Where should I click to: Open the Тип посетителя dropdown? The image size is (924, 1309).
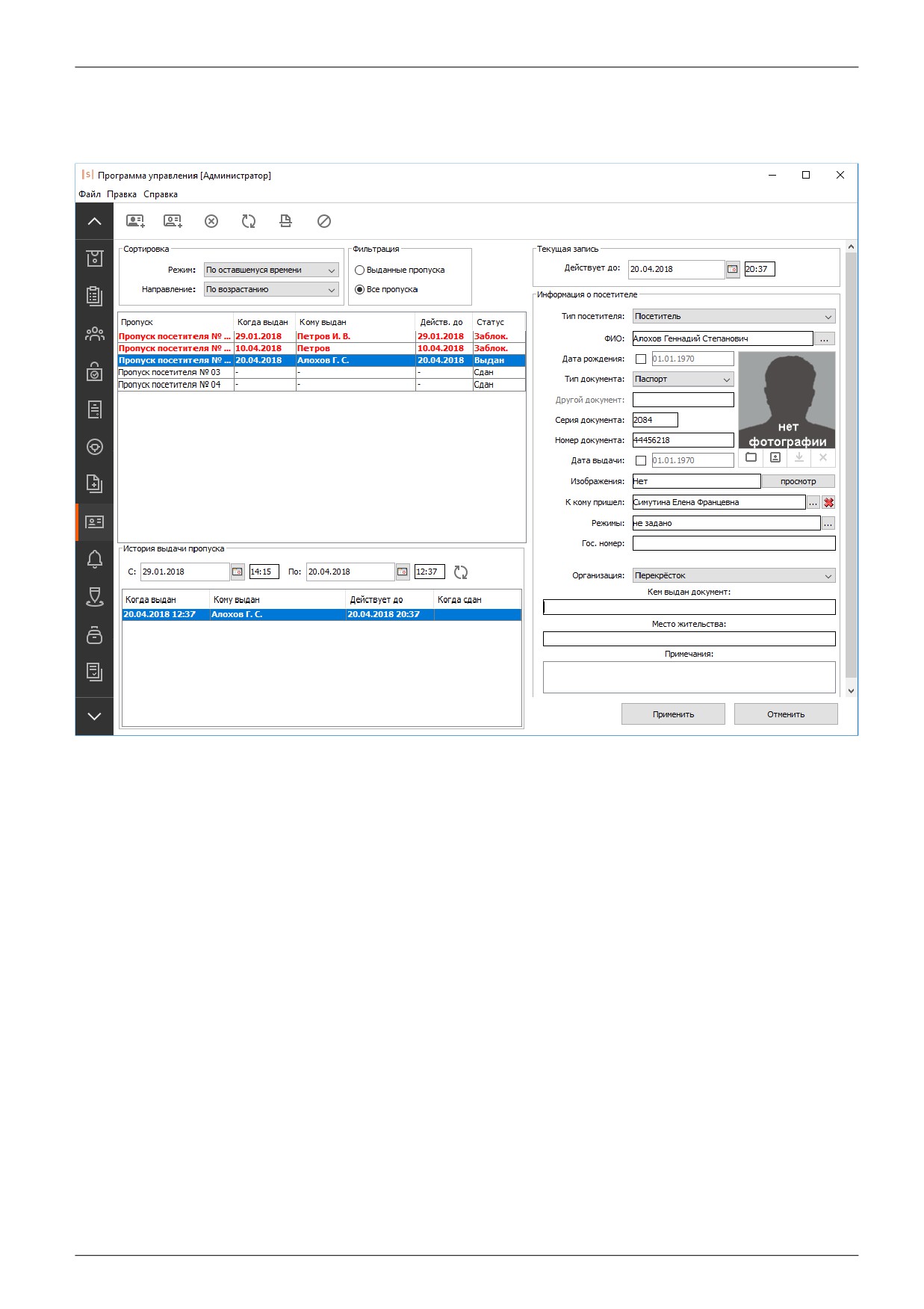(734, 316)
